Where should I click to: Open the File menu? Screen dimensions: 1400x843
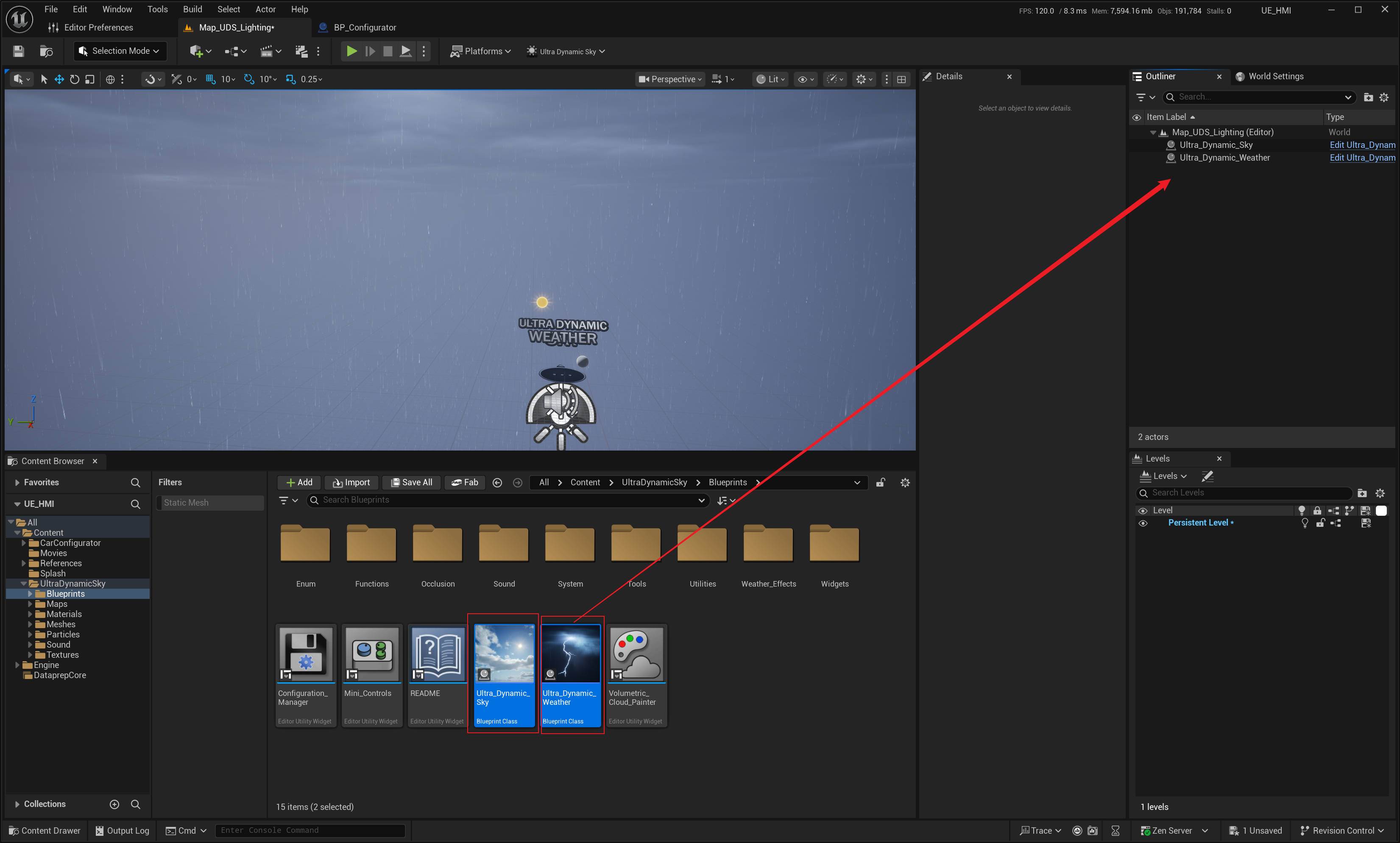(51, 9)
